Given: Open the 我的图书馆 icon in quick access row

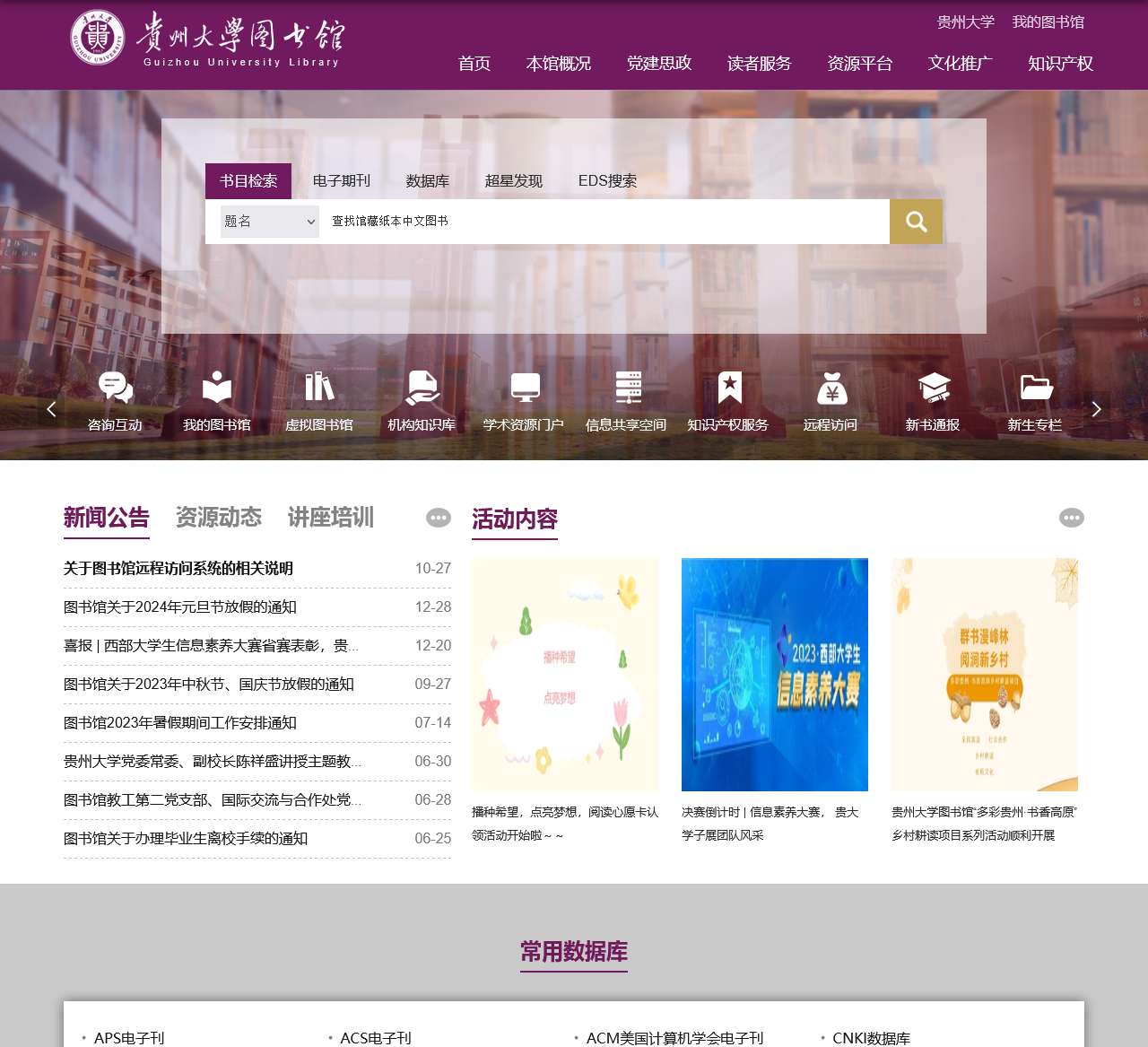Looking at the screenshot, I should pyautogui.click(x=216, y=399).
